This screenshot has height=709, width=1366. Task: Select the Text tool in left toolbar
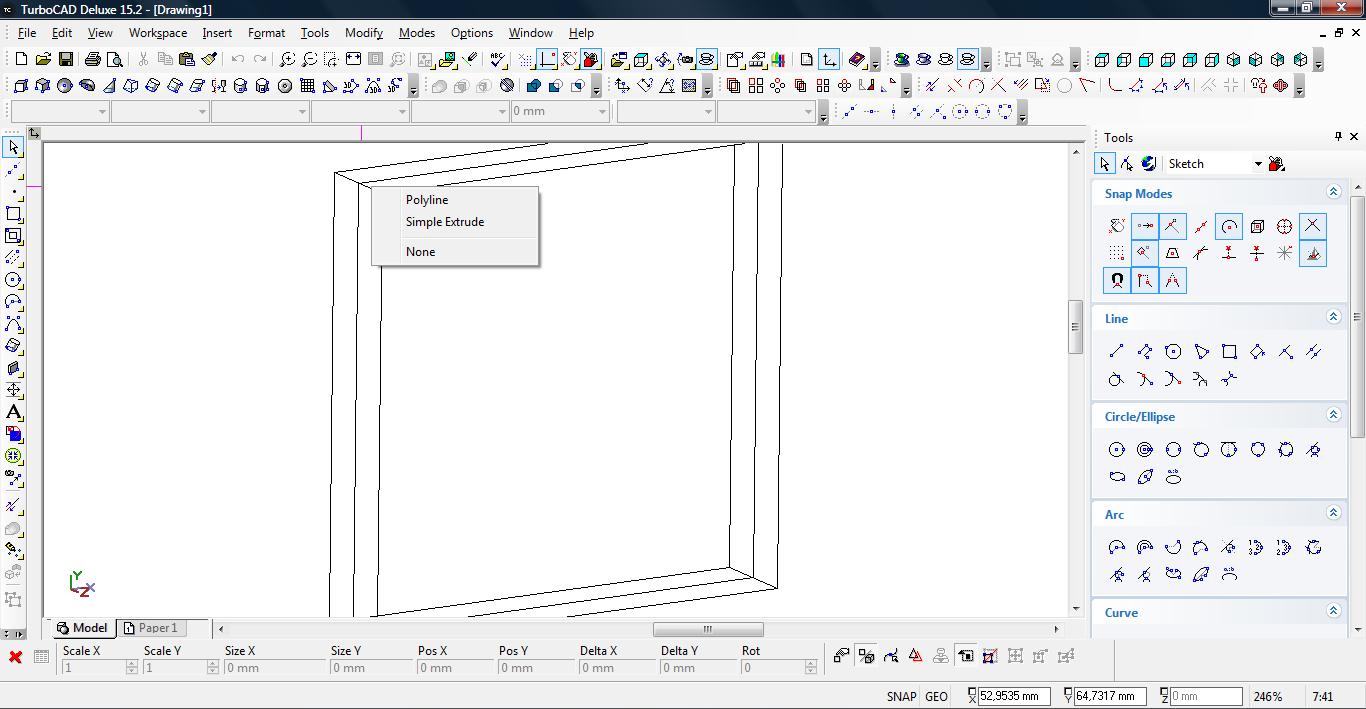coord(14,412)
